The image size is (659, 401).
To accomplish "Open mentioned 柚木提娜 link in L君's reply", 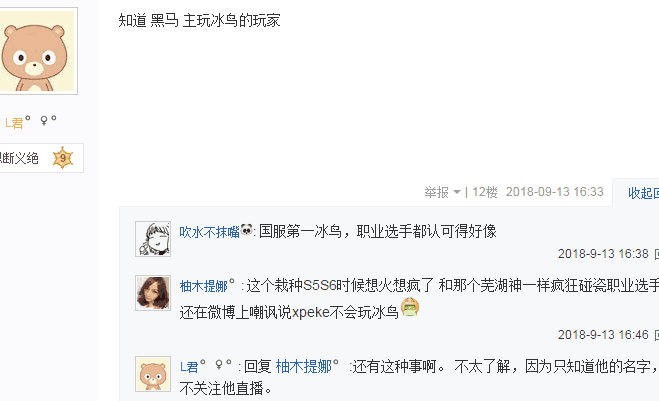I will pyautogui.click(x=304, y=367).
